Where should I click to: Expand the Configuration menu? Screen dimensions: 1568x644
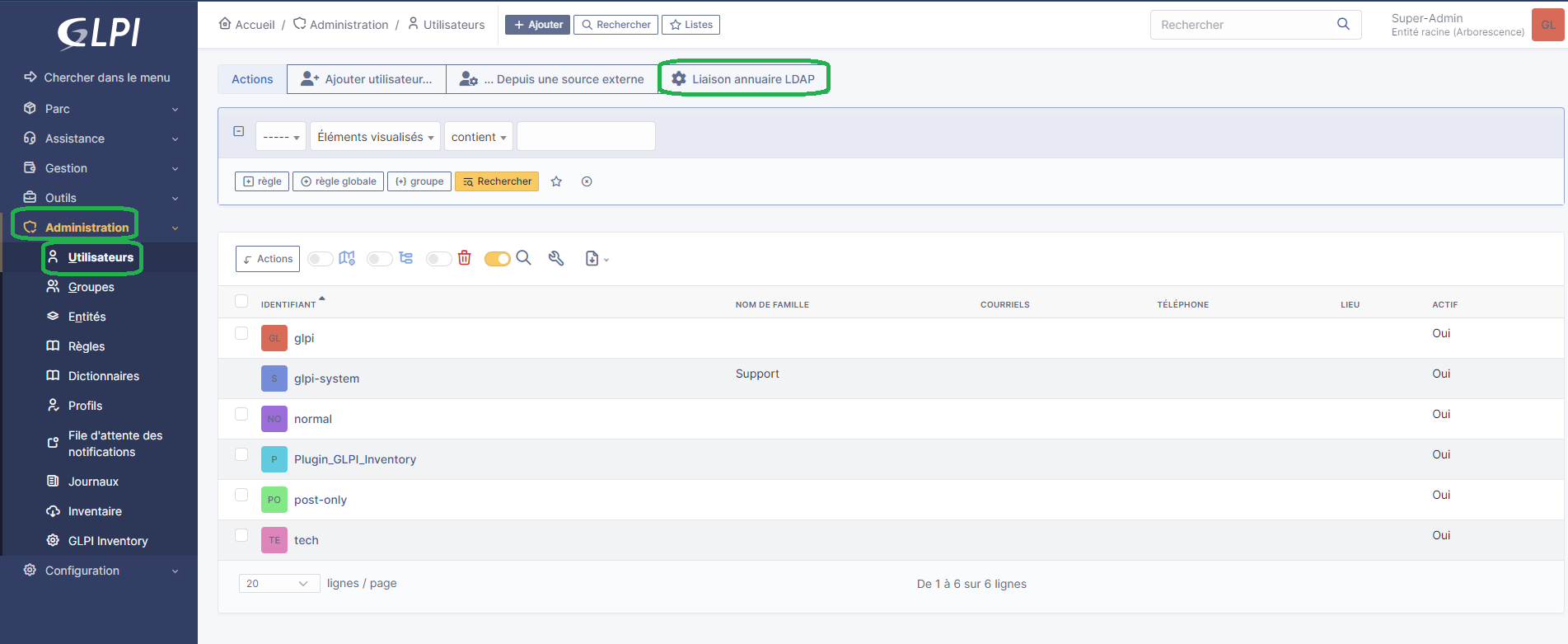coord(99,571)
